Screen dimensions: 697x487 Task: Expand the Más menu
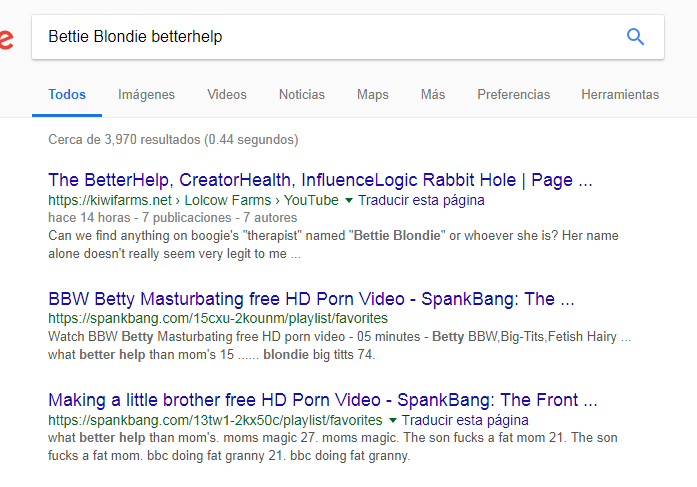tap(433, 95)
